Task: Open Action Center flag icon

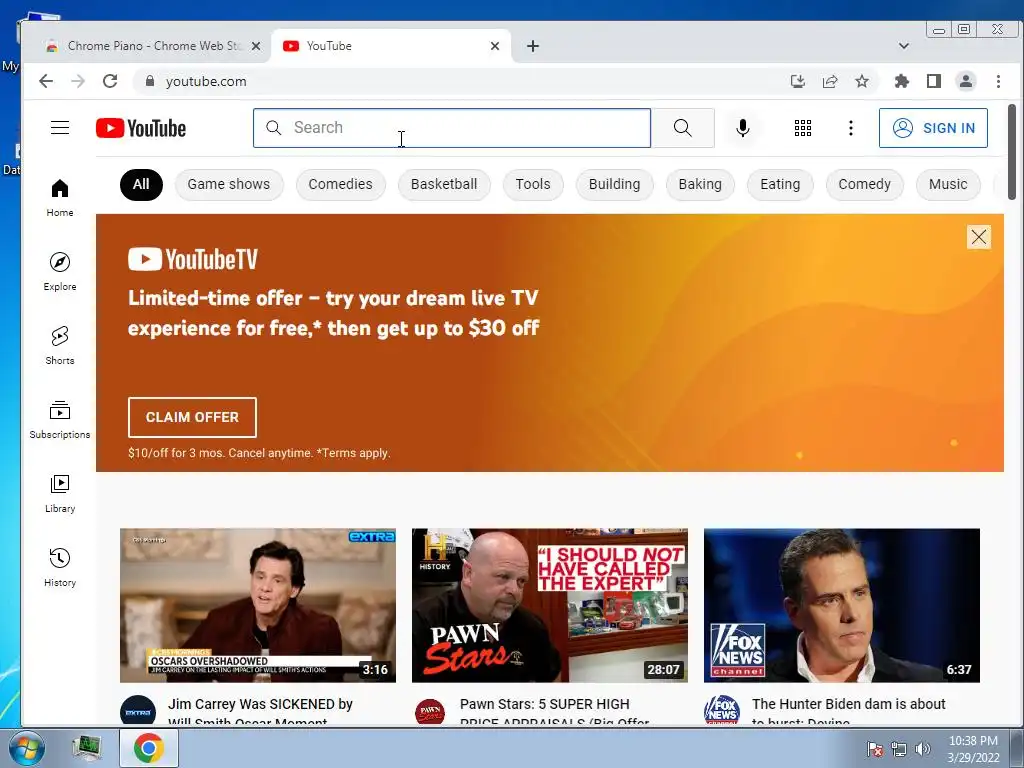Action: click(875, 749)
